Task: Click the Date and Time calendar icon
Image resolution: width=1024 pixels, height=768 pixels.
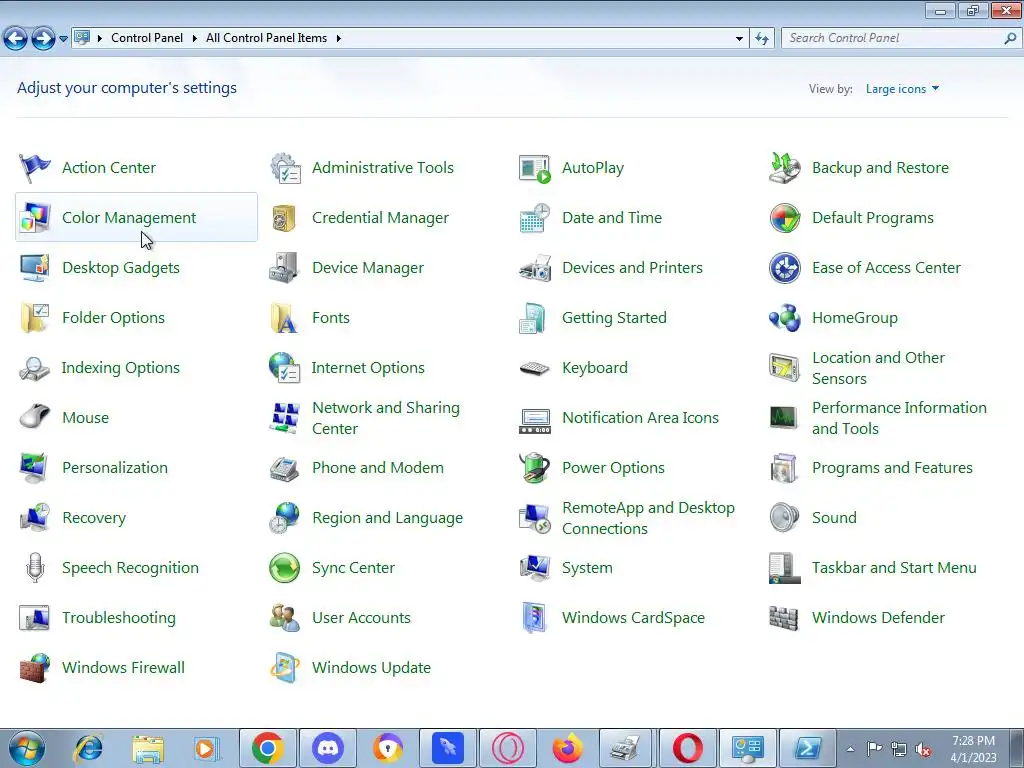Action: (535, 217)
